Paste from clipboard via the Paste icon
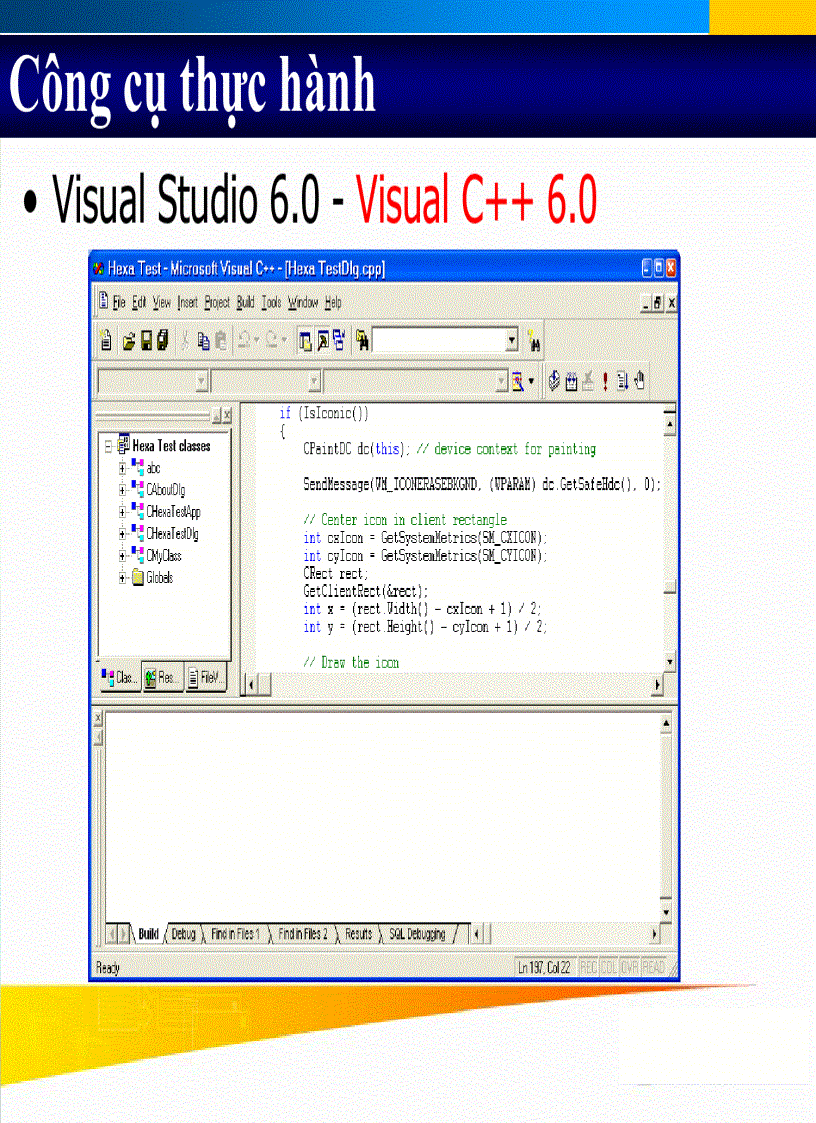The image size is (816, 1123). tap(220, 340)
